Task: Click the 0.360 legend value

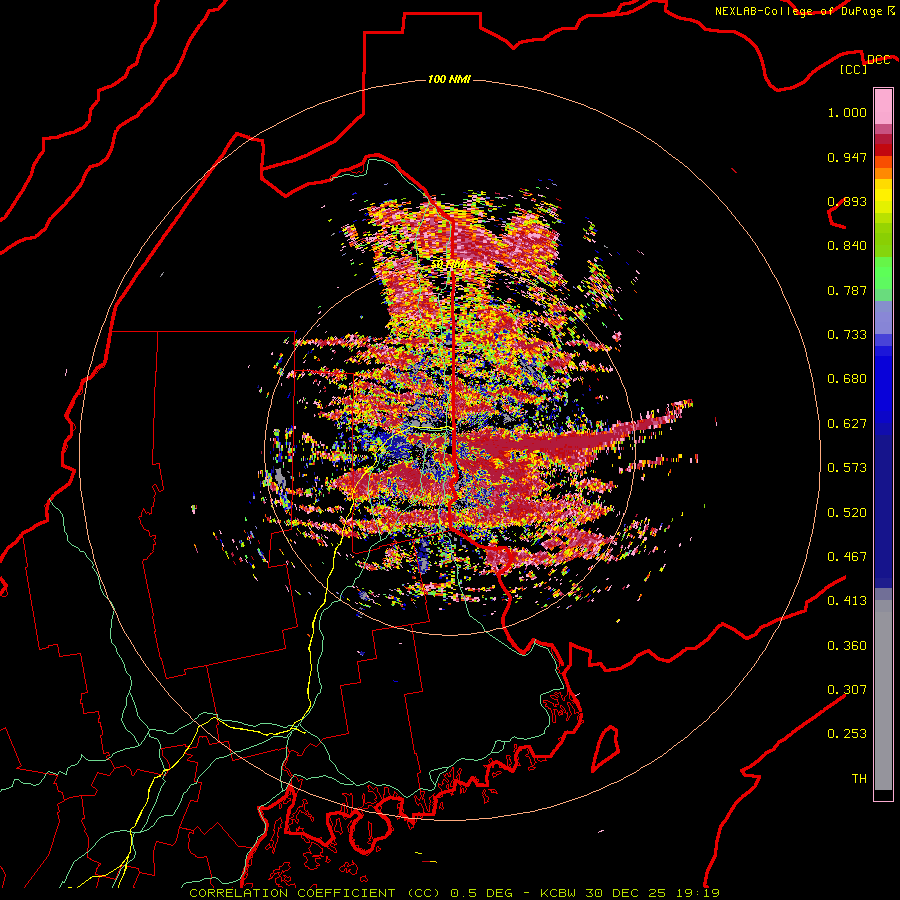Action: click(x=847, y=646)
